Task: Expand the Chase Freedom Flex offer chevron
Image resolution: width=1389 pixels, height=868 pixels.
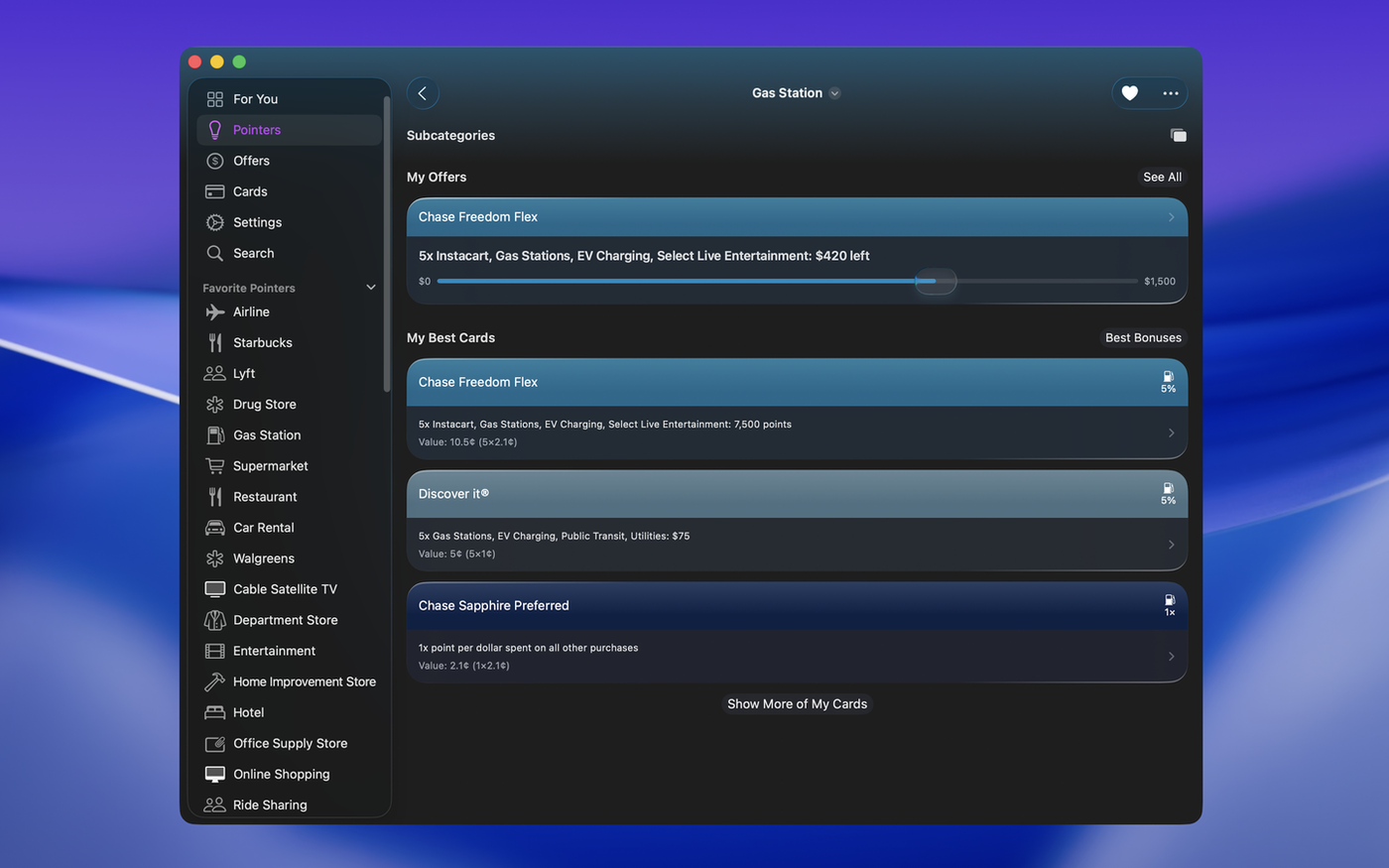Action: pyautogui.click(x=1172, y=217)
